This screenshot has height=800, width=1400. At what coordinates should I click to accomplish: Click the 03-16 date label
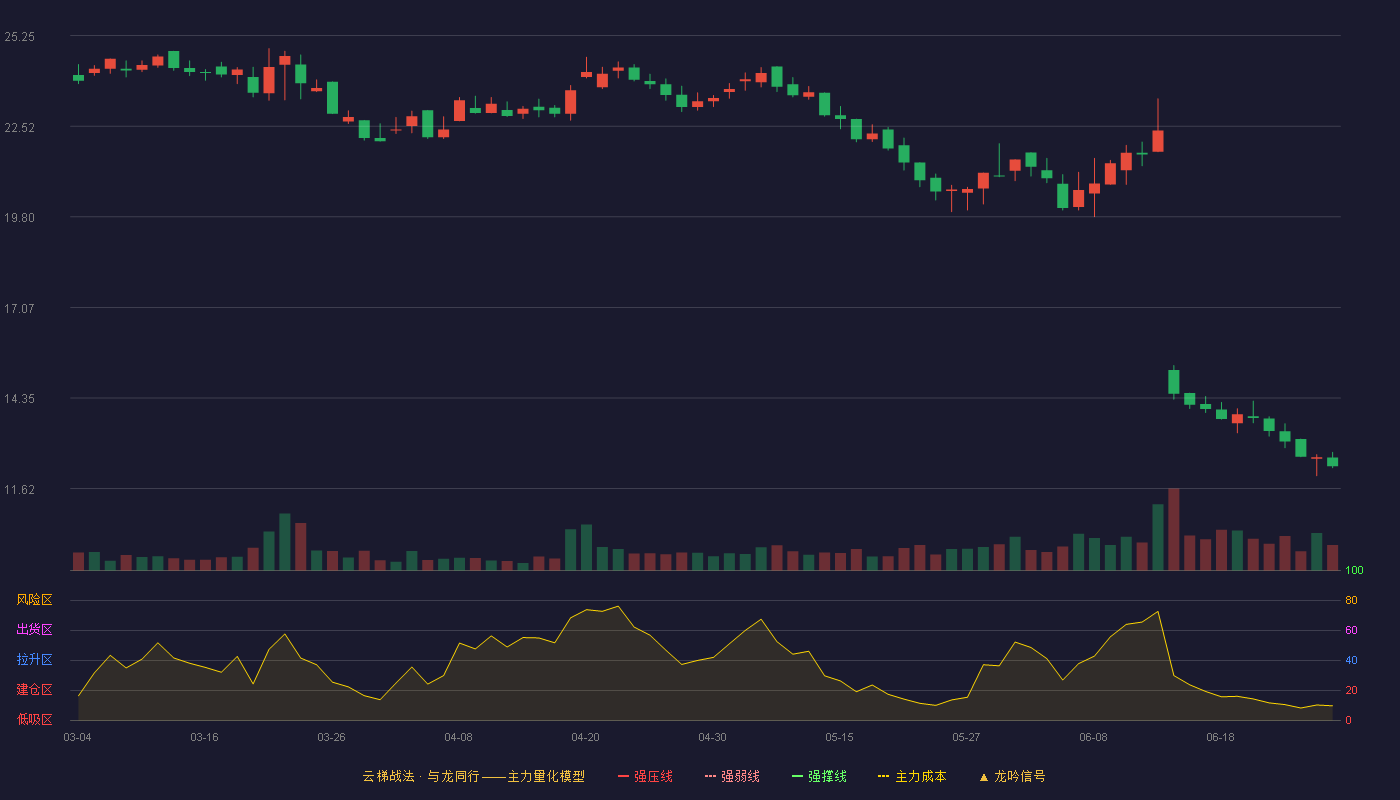click(204, 737)
